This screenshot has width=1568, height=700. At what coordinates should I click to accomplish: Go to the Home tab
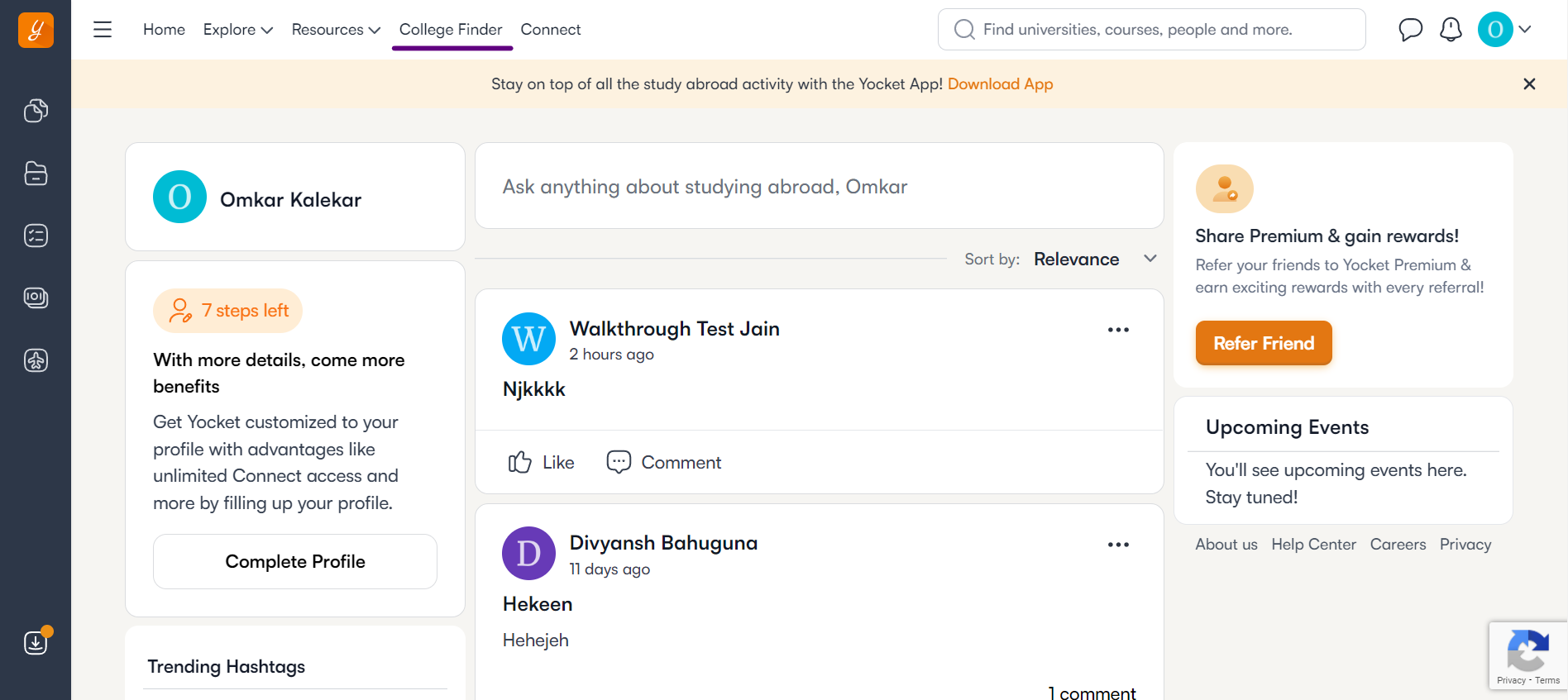coord(164,30)
